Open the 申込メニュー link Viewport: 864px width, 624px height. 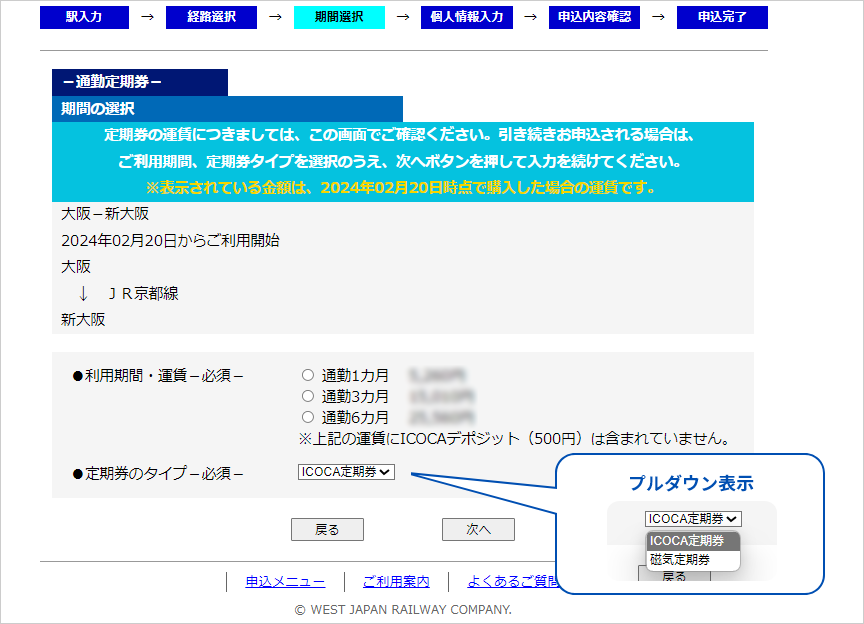click(x=285, y=582)
